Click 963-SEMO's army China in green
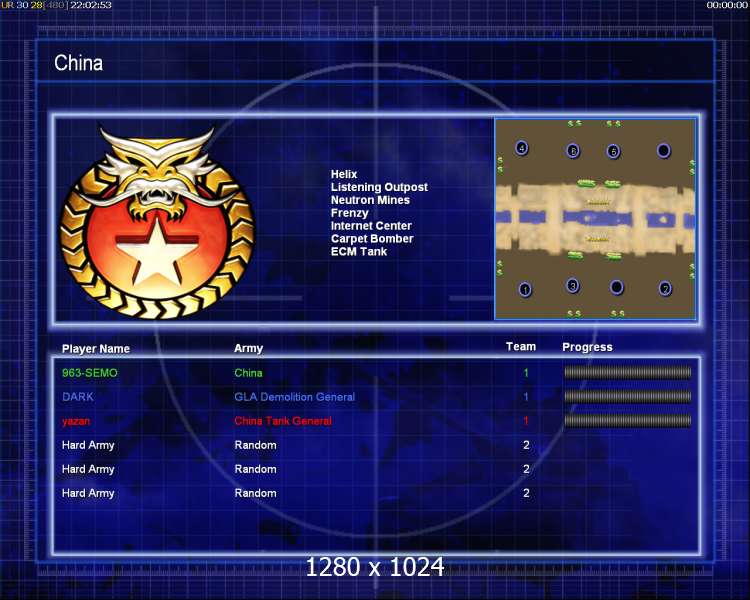Screen dimensions: 750x600 [248, 373]
